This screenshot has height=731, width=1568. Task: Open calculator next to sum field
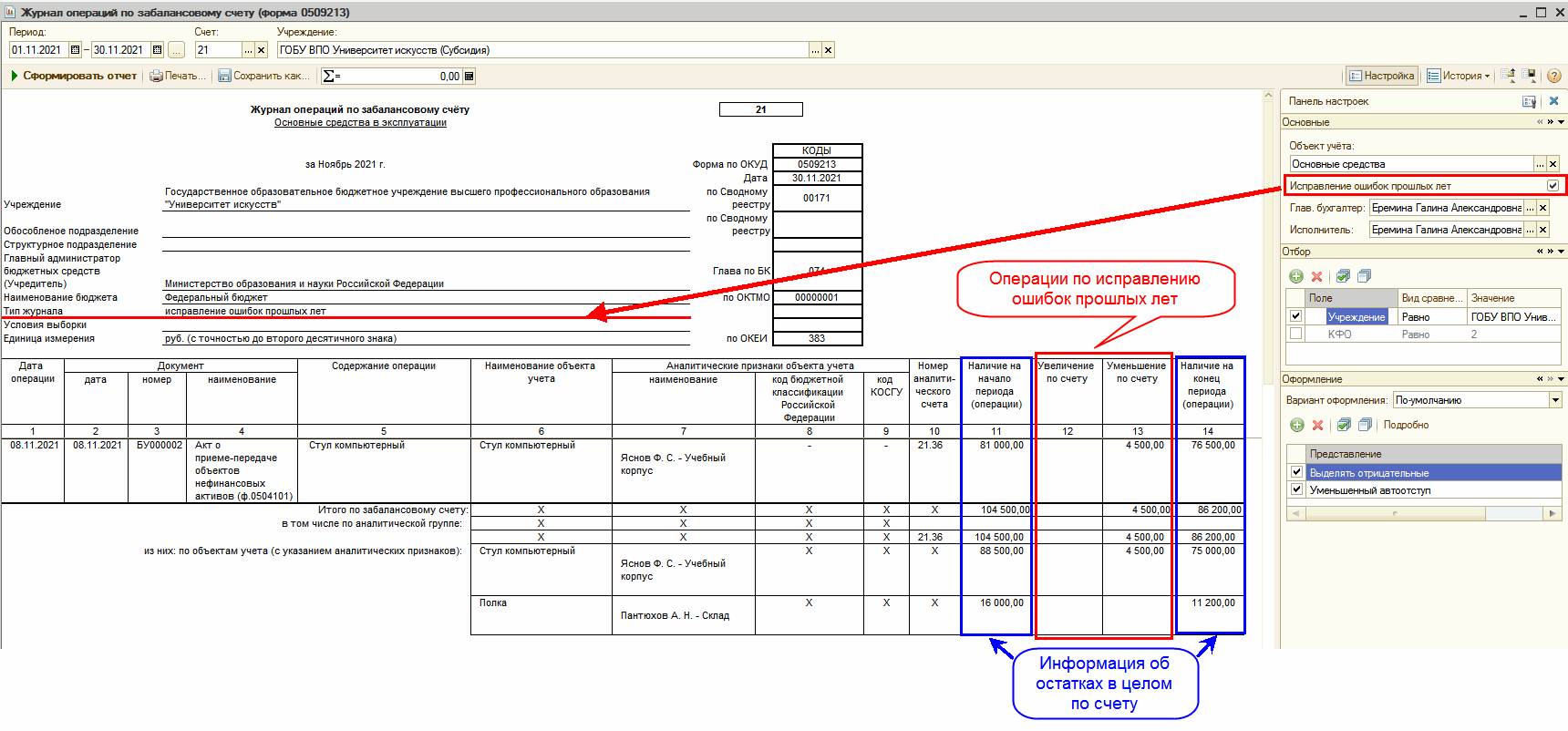tap(469, 77)
